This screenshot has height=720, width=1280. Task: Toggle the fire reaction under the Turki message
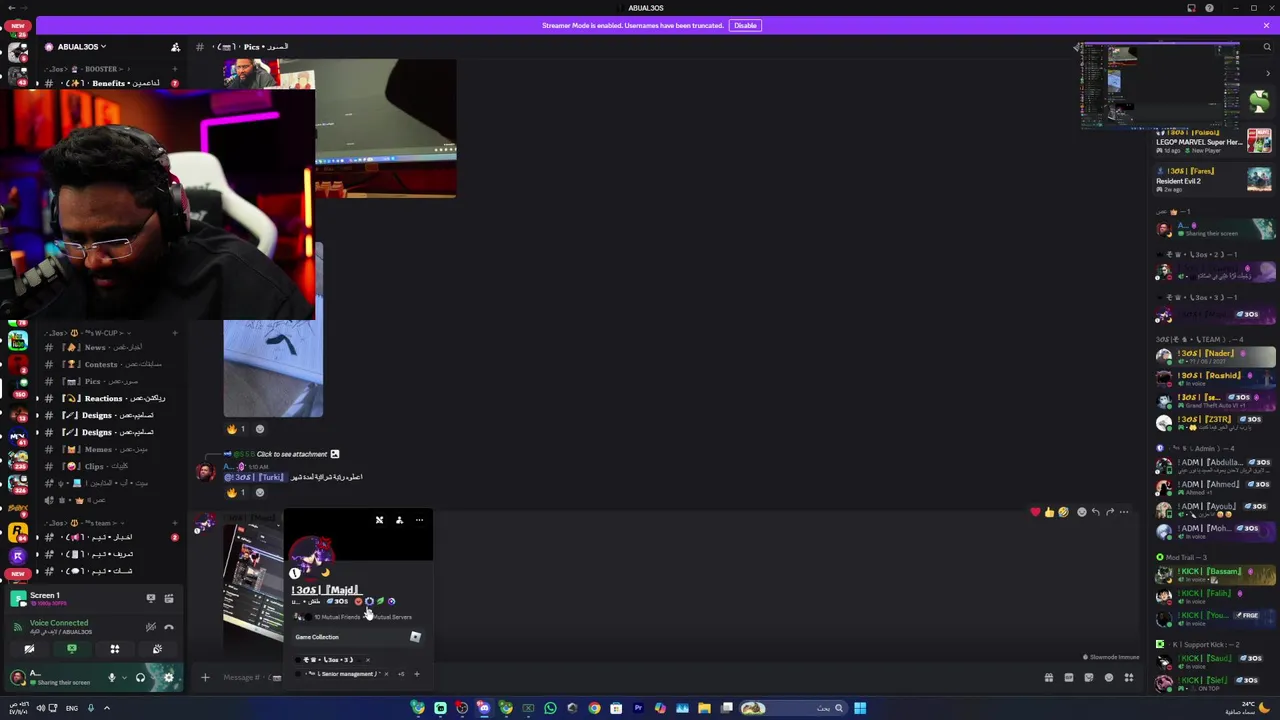(x=236, y=492)
